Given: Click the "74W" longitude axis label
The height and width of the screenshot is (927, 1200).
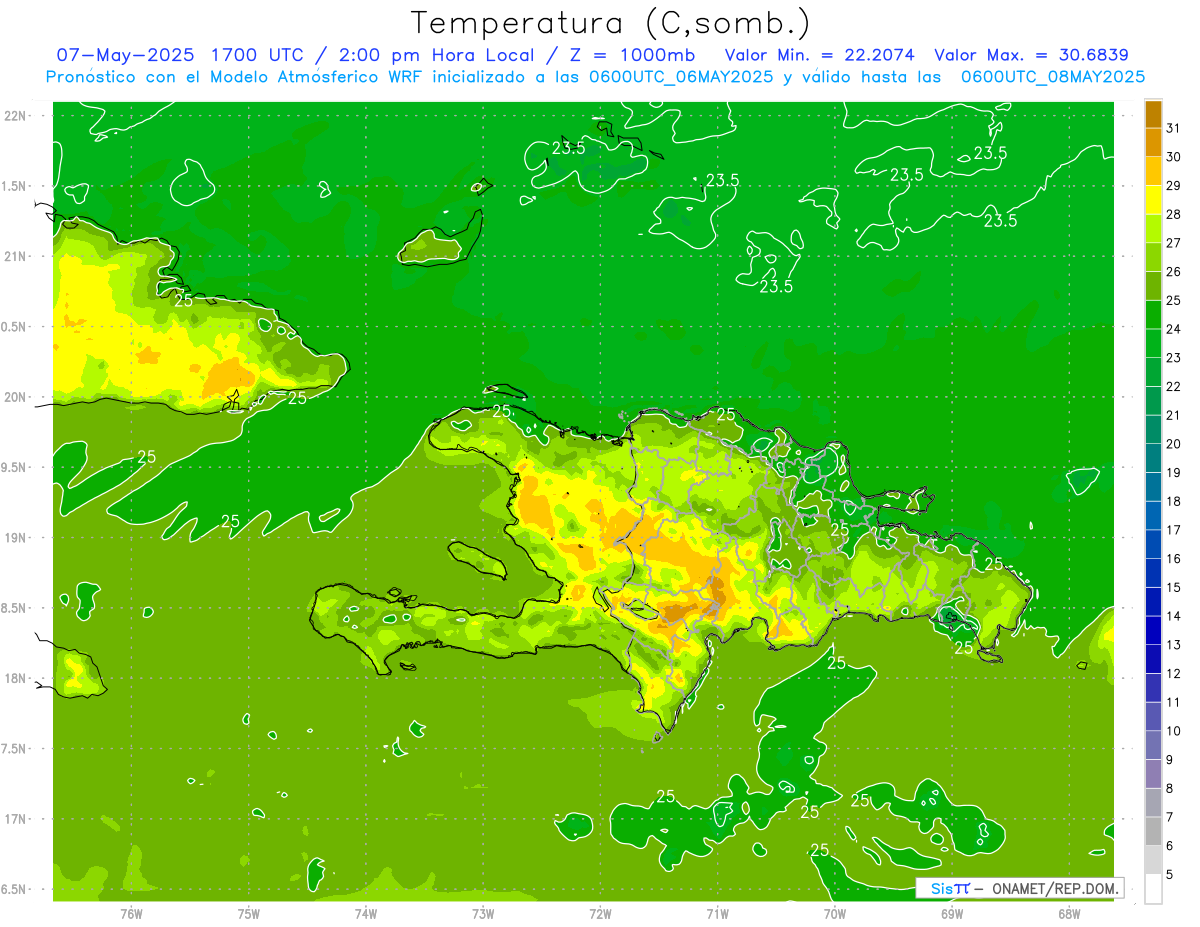Looking at the screenshot, I should tap(366, 914).
